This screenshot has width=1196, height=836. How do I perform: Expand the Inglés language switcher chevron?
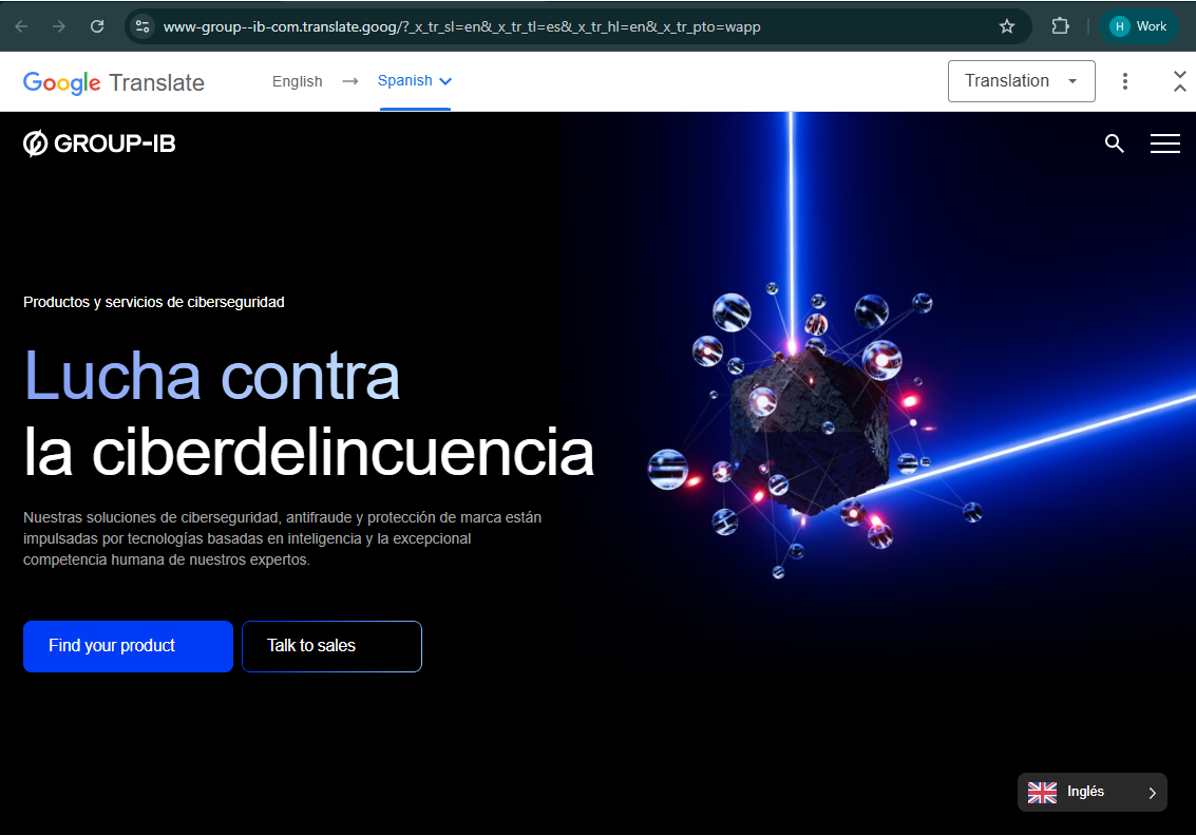(1152, 792)
